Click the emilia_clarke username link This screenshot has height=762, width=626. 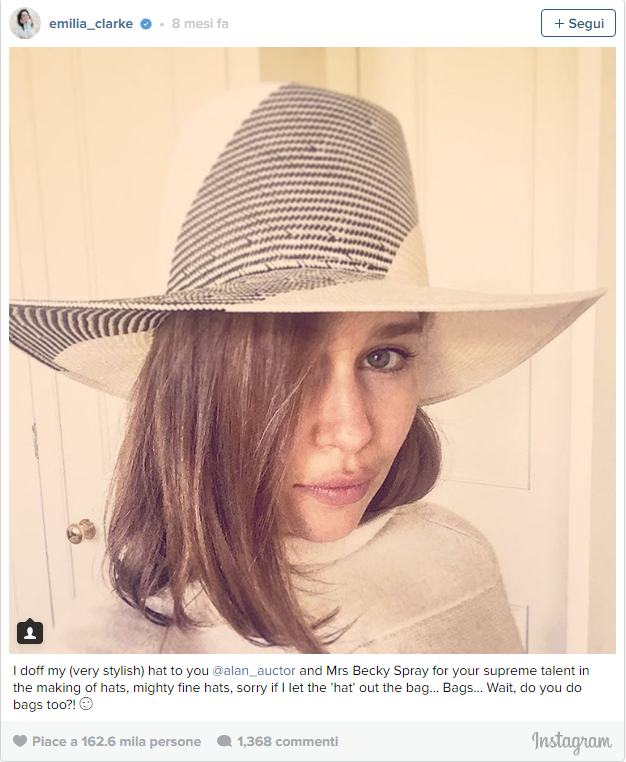91,24
